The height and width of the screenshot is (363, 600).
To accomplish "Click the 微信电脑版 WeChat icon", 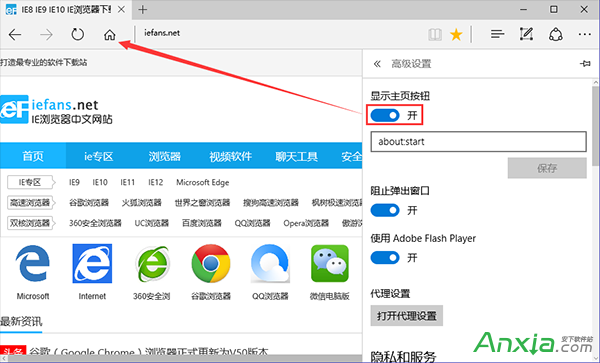I will (330, 264).
